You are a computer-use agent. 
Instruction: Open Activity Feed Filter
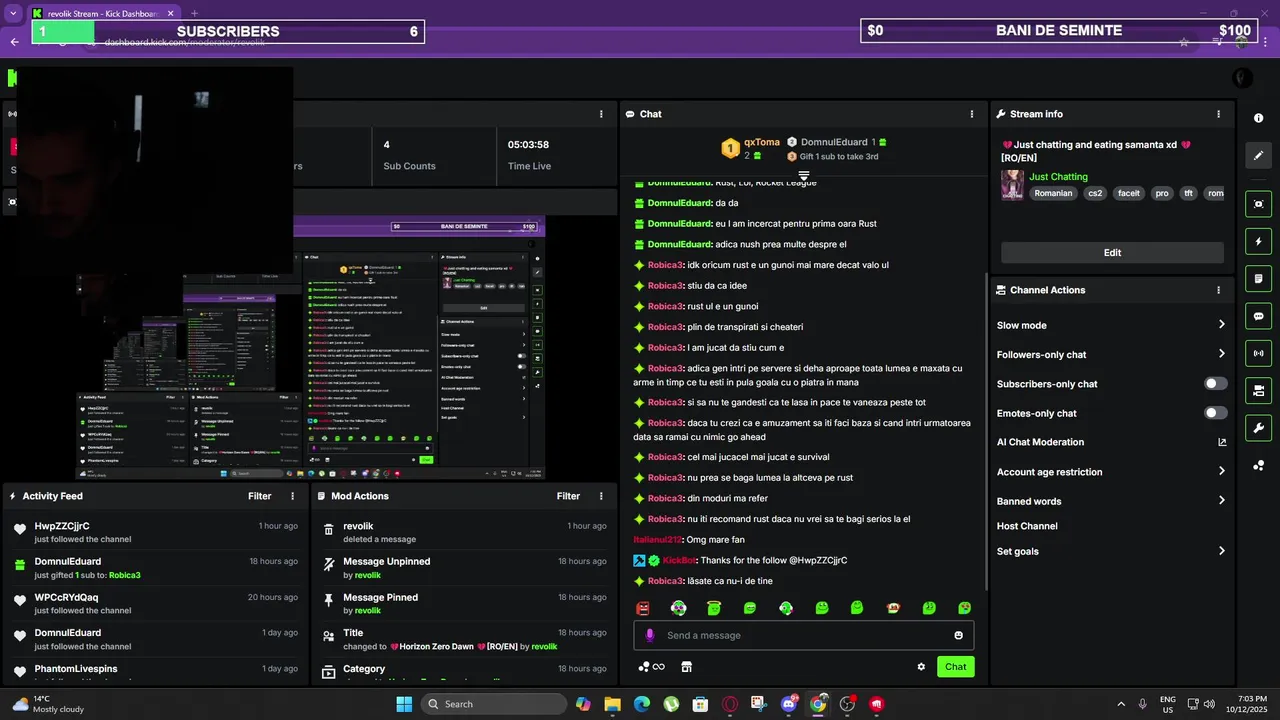point(259,496)
